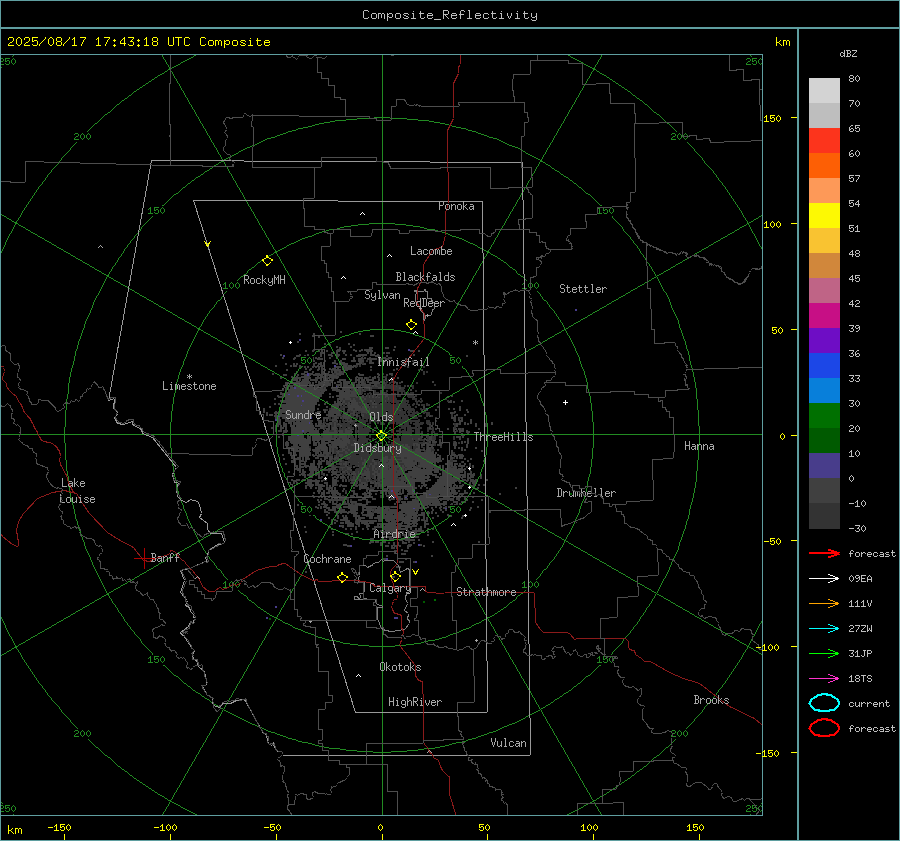Click the Ponoka city label

click(x=456, y=206)
